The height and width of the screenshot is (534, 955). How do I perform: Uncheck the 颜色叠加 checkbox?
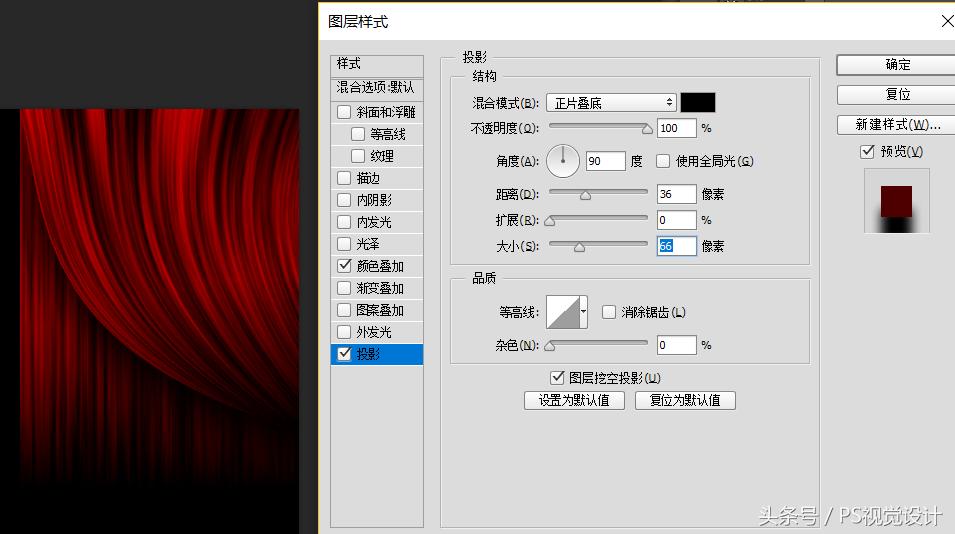[x=344, y=266]
